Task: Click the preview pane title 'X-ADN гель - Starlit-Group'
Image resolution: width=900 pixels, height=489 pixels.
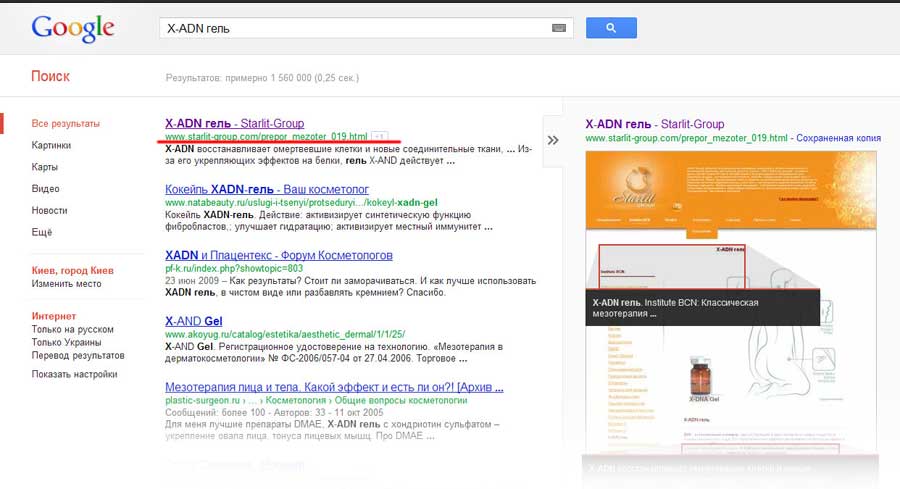Action: (x=654, y=124)
